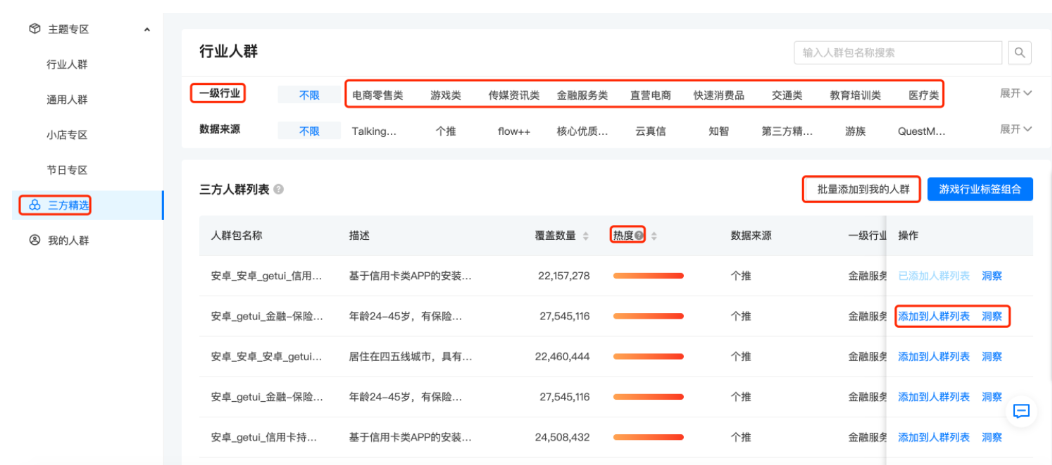The image size is (1052, 465).
Task: Open 通用人群 in the sidebar
Action: pos(67,100)
